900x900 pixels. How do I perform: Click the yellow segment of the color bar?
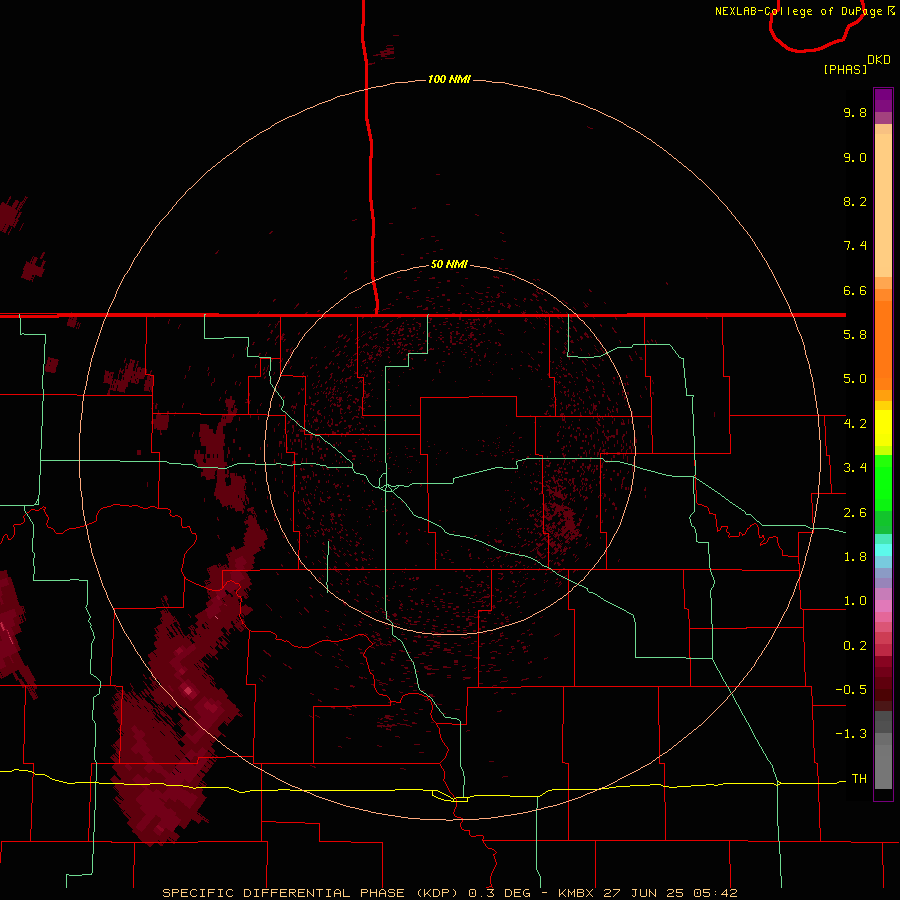click(x=883, y=428)
